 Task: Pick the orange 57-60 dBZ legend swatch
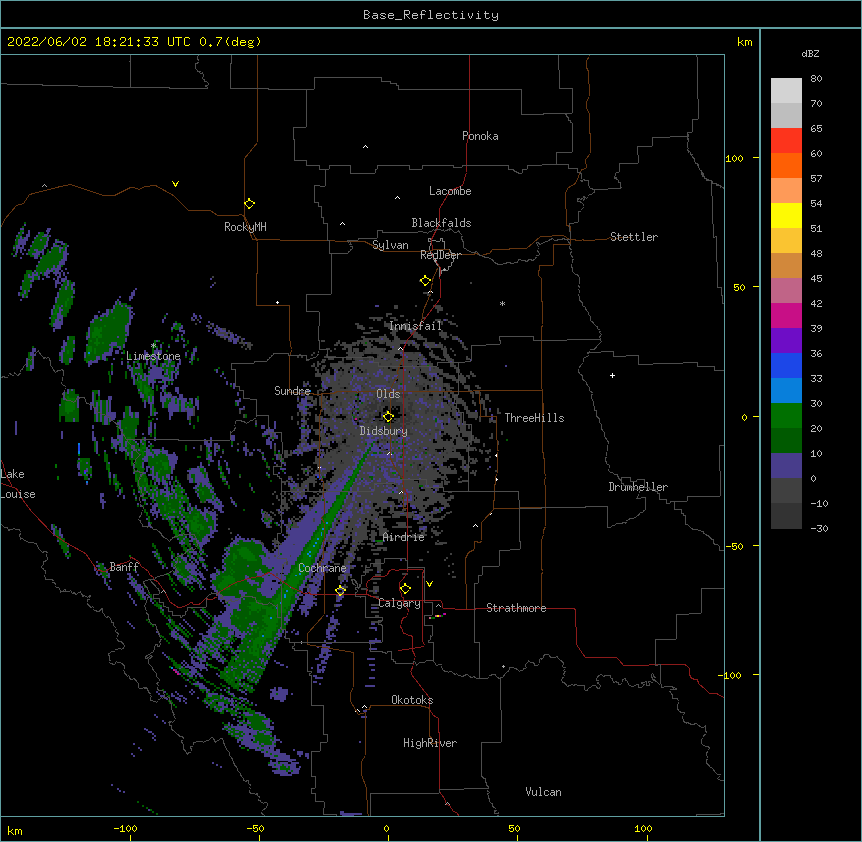(x=786, y=165)
